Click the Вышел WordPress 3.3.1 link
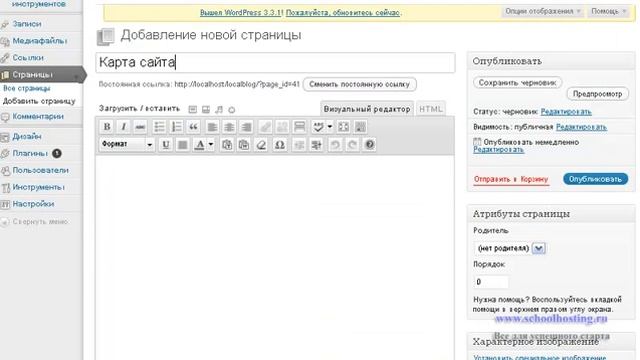The width and height of the screenshot is (640, 360). pyautogui.click(x=241, y=13)
